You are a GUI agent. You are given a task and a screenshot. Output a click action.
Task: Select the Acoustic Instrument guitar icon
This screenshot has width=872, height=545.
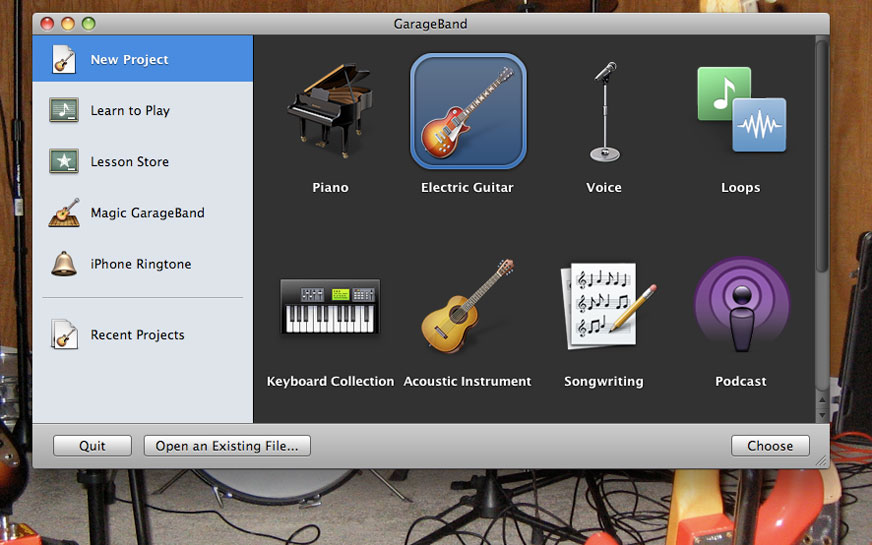point(468,306)
